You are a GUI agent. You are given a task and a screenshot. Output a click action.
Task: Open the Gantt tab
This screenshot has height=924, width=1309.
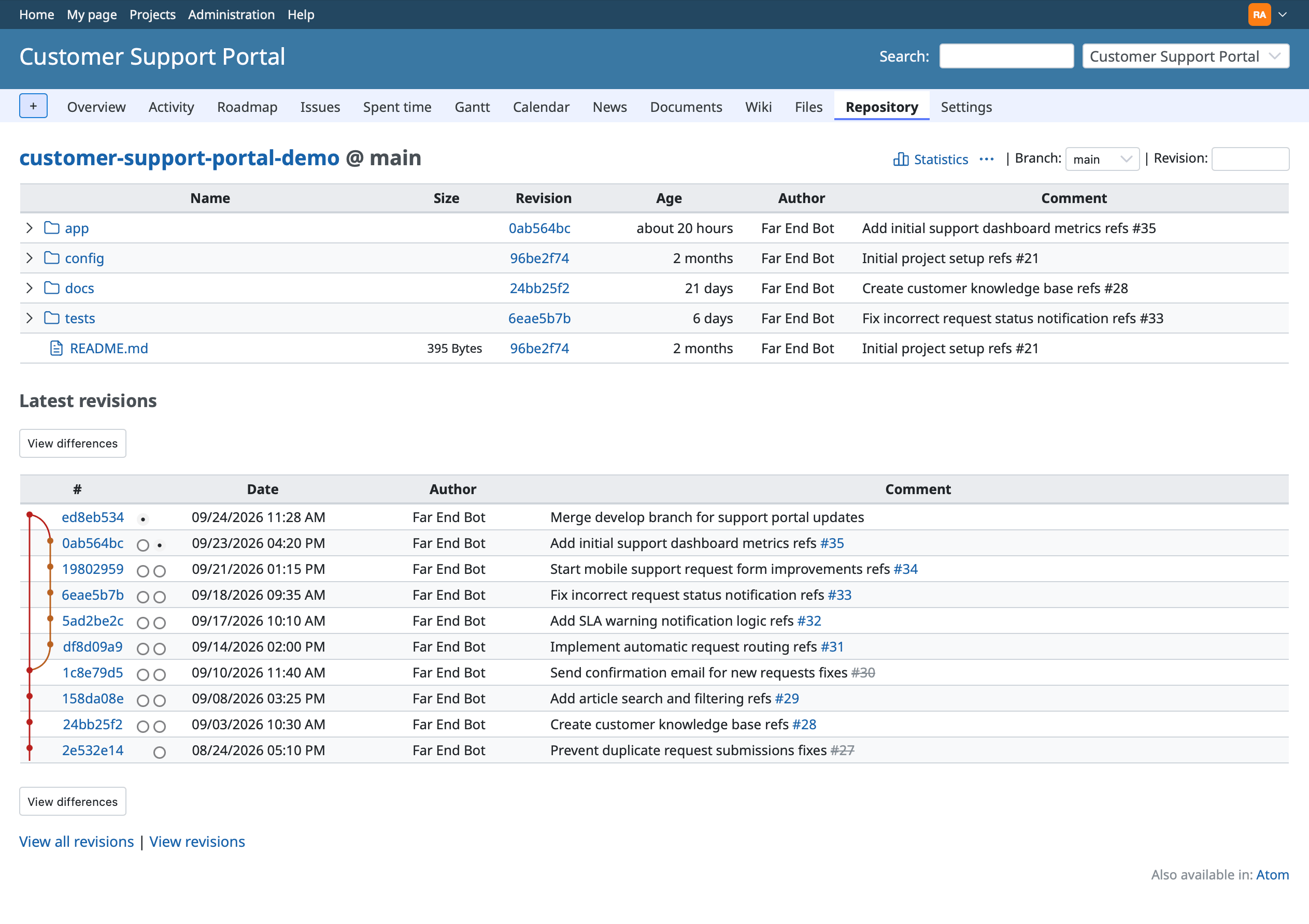[472, 107]
